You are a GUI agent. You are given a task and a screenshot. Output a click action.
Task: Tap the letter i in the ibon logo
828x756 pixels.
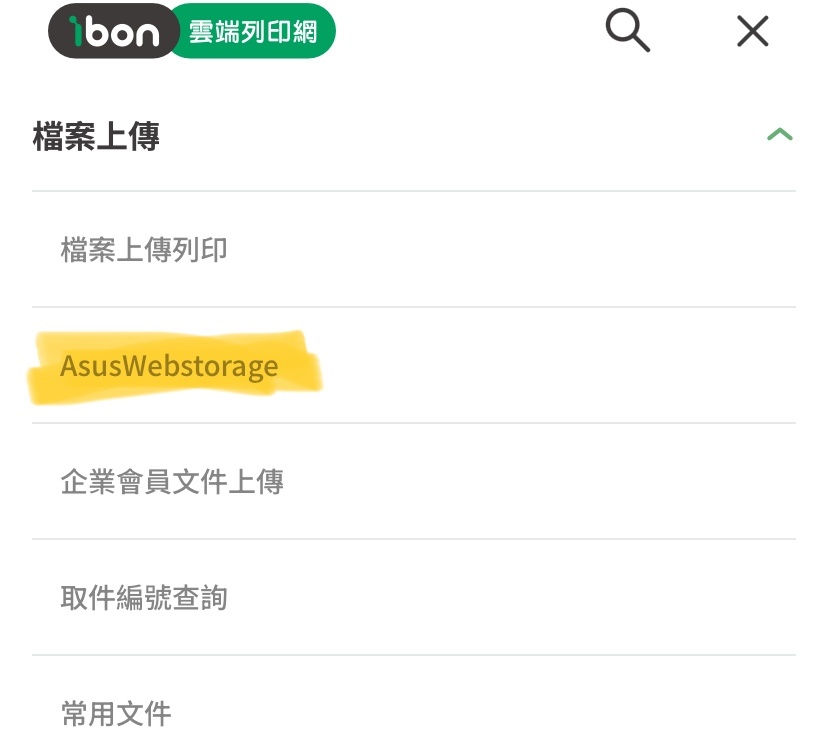[77, 31]
